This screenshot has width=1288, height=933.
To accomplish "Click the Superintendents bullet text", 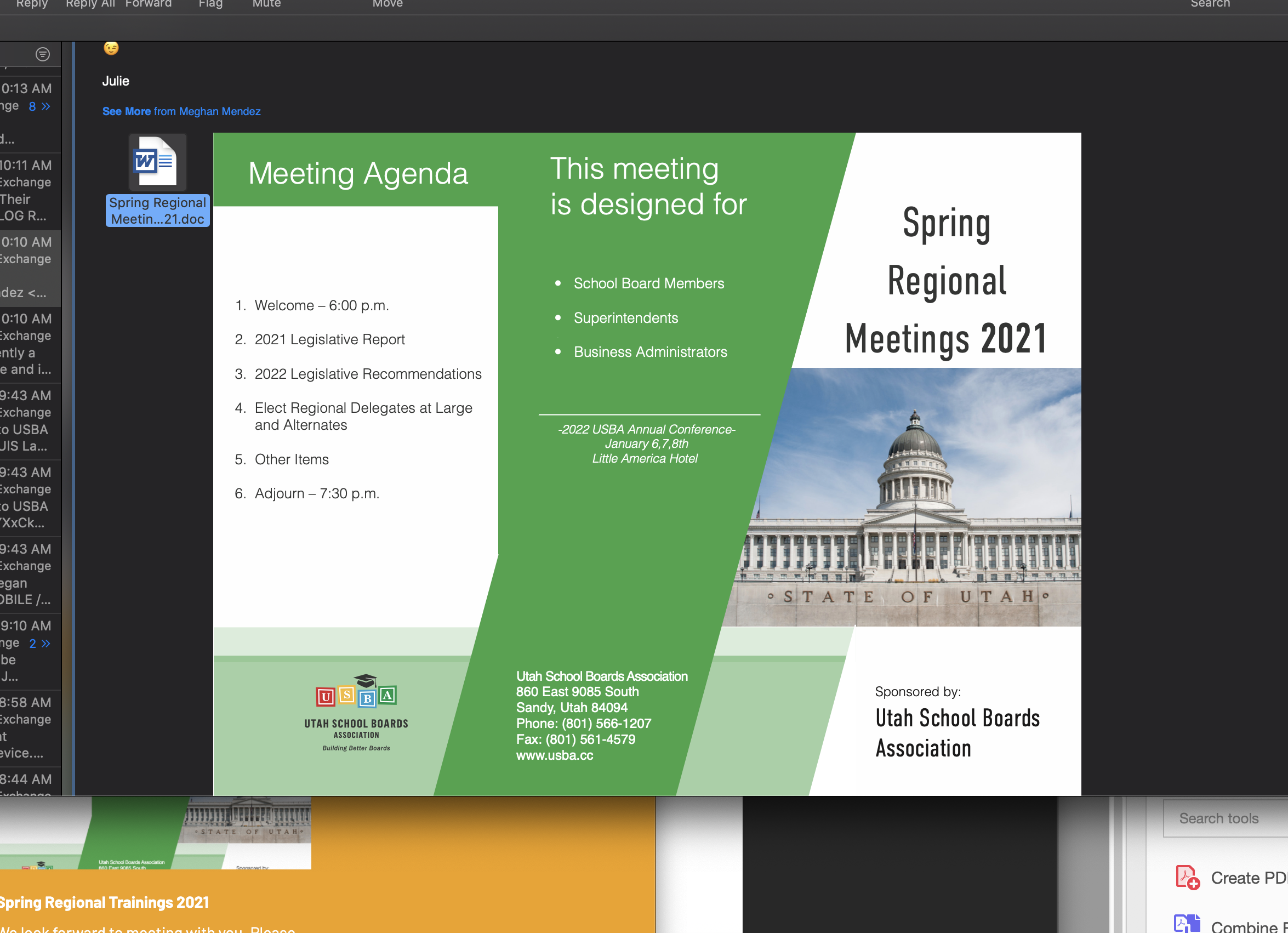I will tap(626, 318).
